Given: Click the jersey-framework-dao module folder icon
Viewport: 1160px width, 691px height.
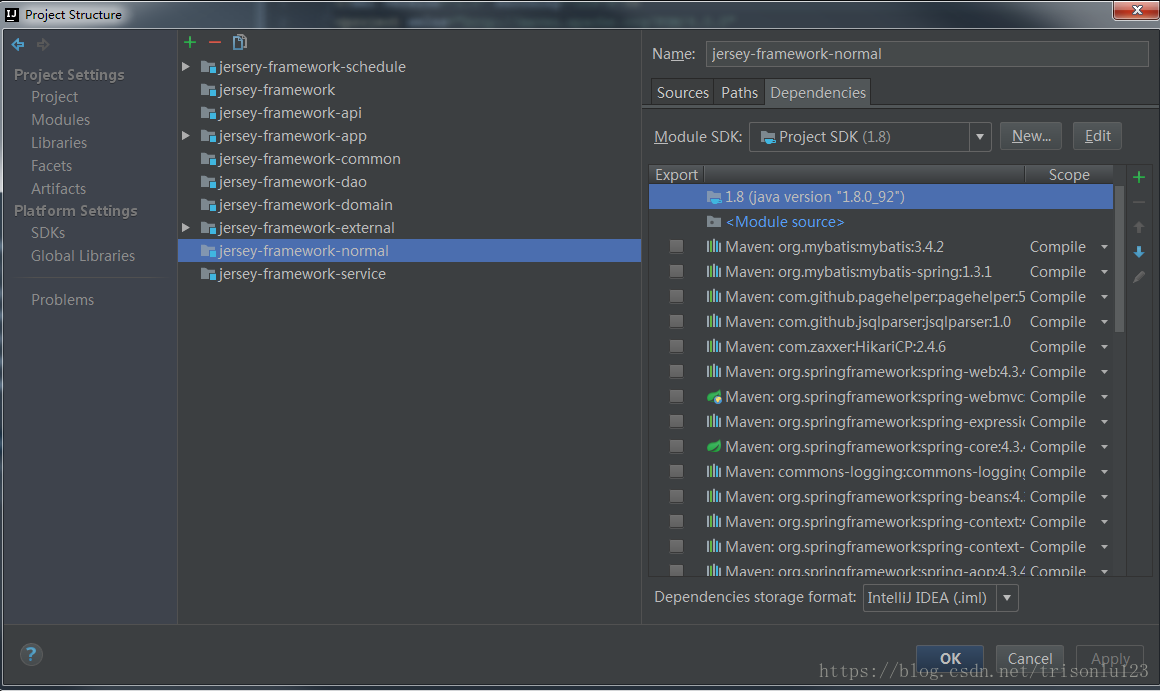Looking at the screenshot, I should coord(209,182).
